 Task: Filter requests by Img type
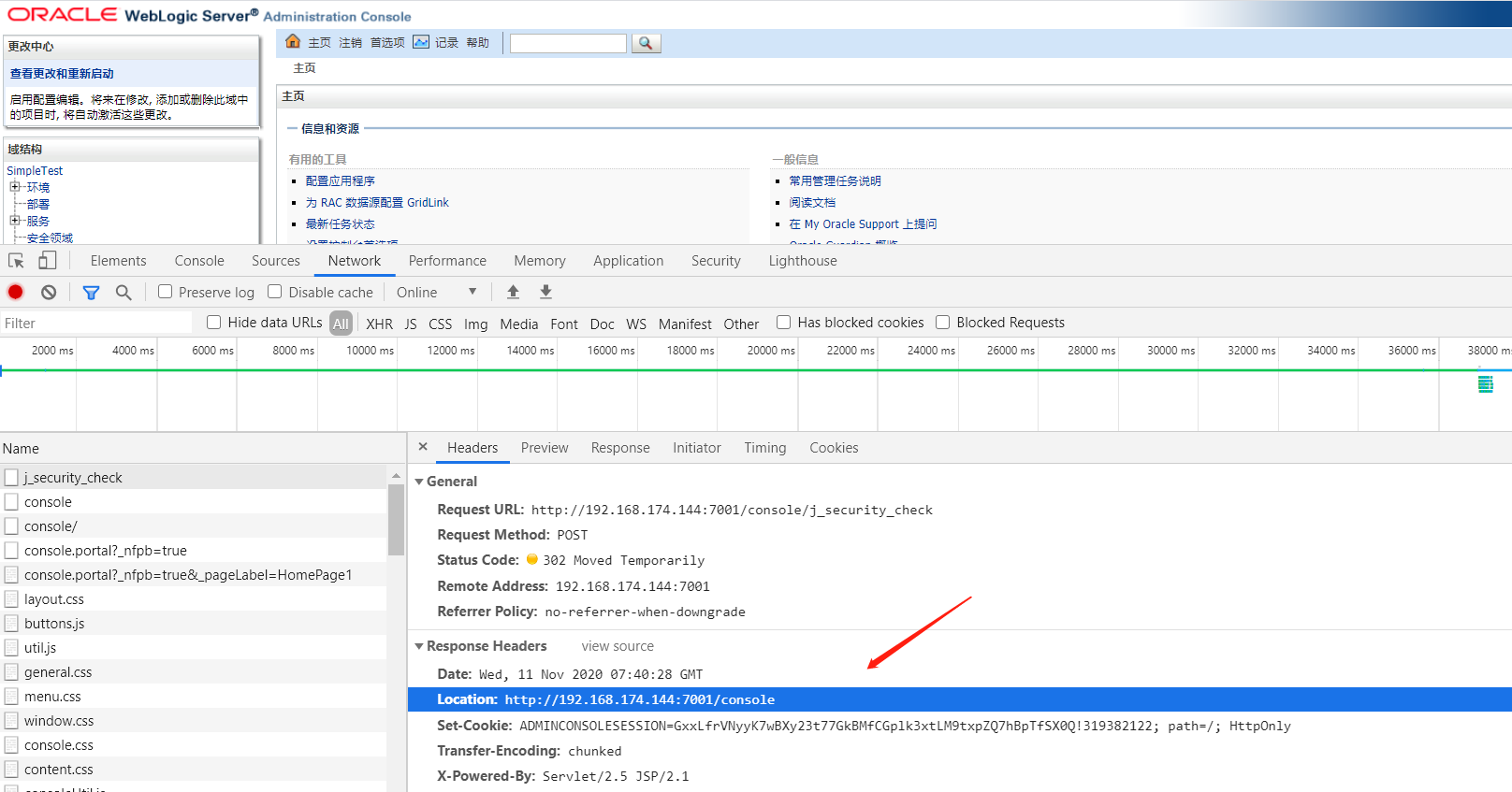click(x=476, y=324)
